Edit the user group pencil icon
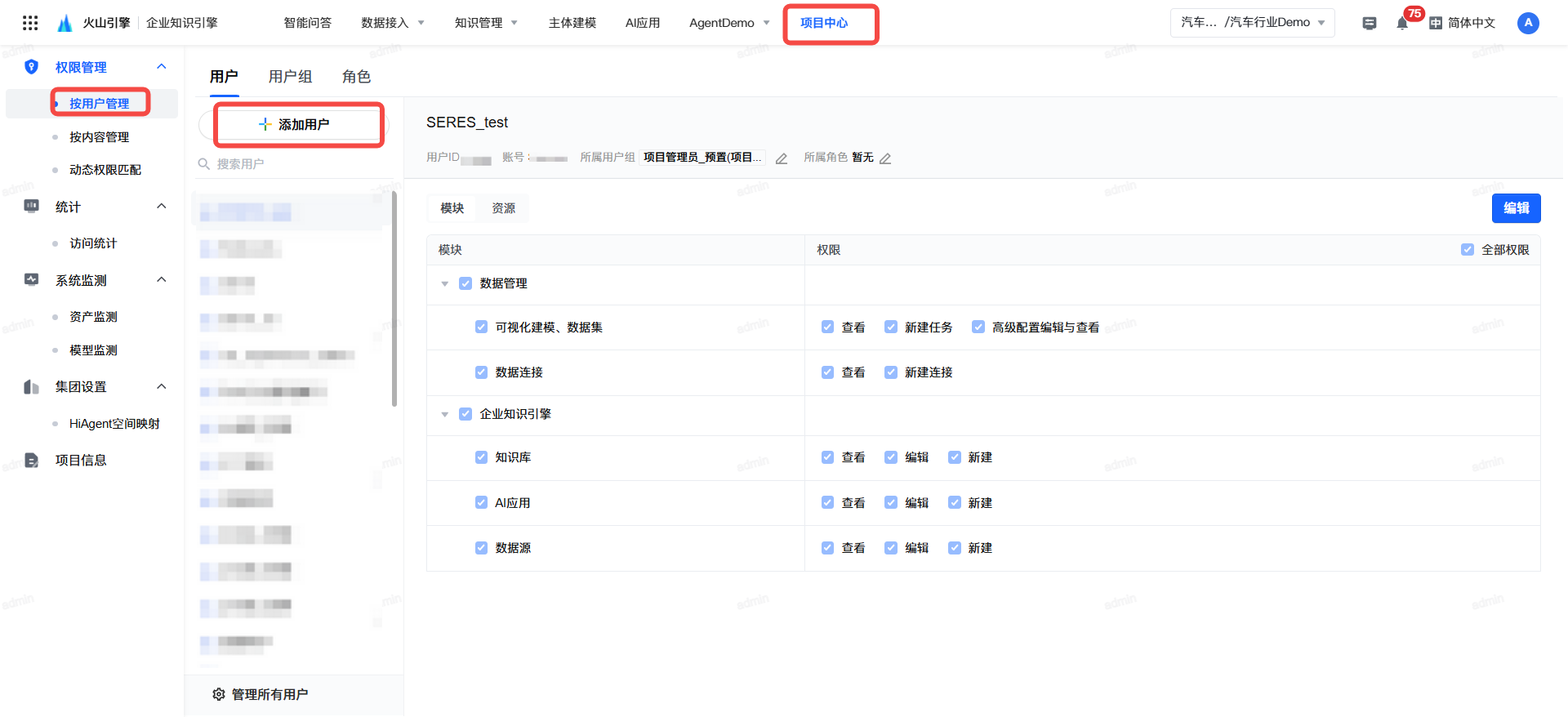 coord(782,158)
